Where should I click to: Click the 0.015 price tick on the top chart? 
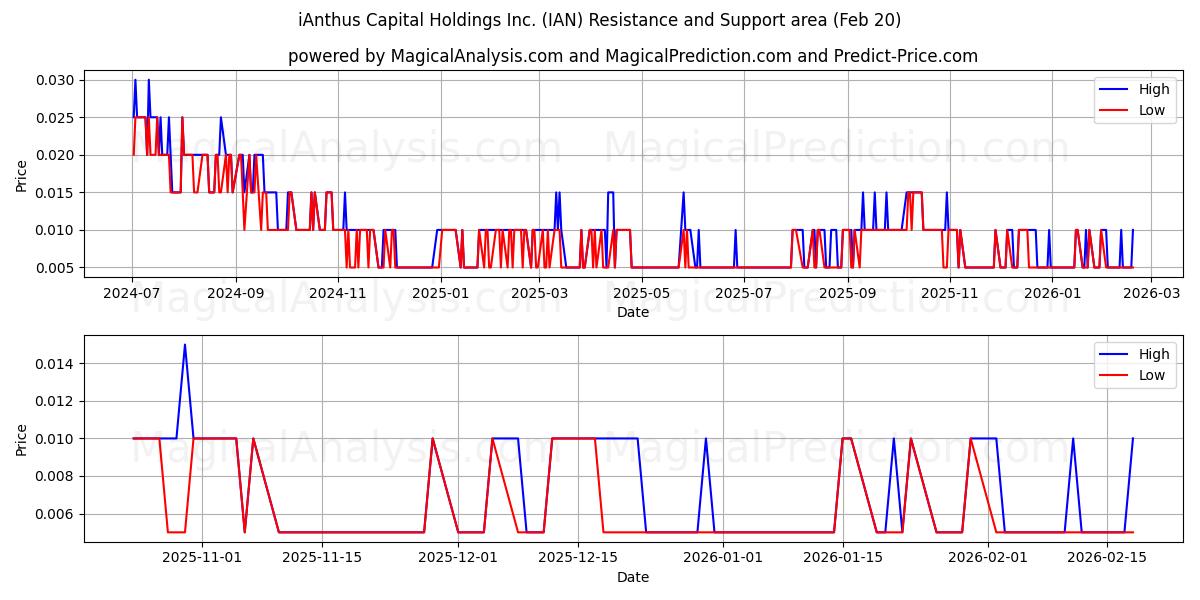click(57, 193)
